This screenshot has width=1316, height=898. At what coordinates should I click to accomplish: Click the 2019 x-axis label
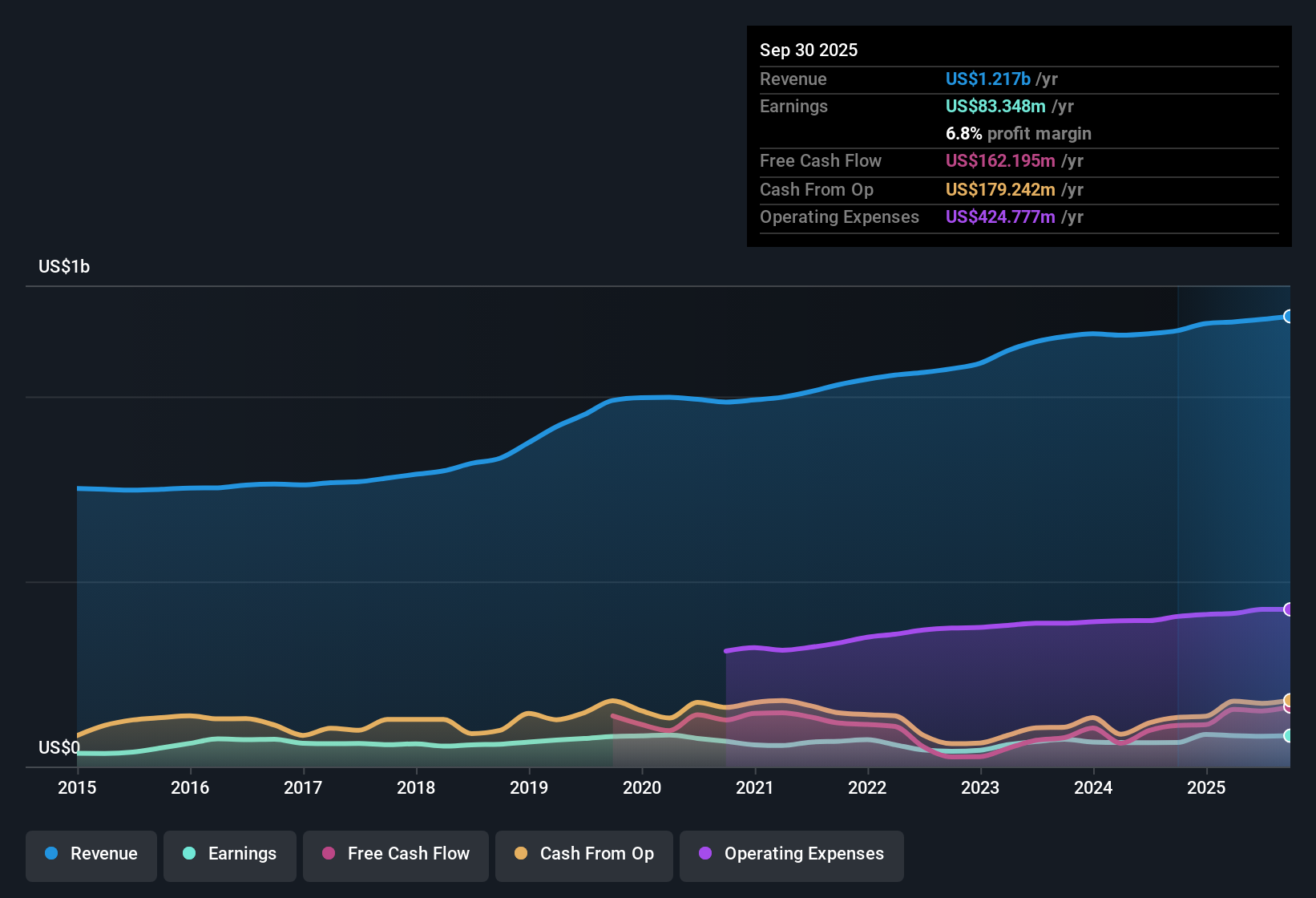[529, 788]
